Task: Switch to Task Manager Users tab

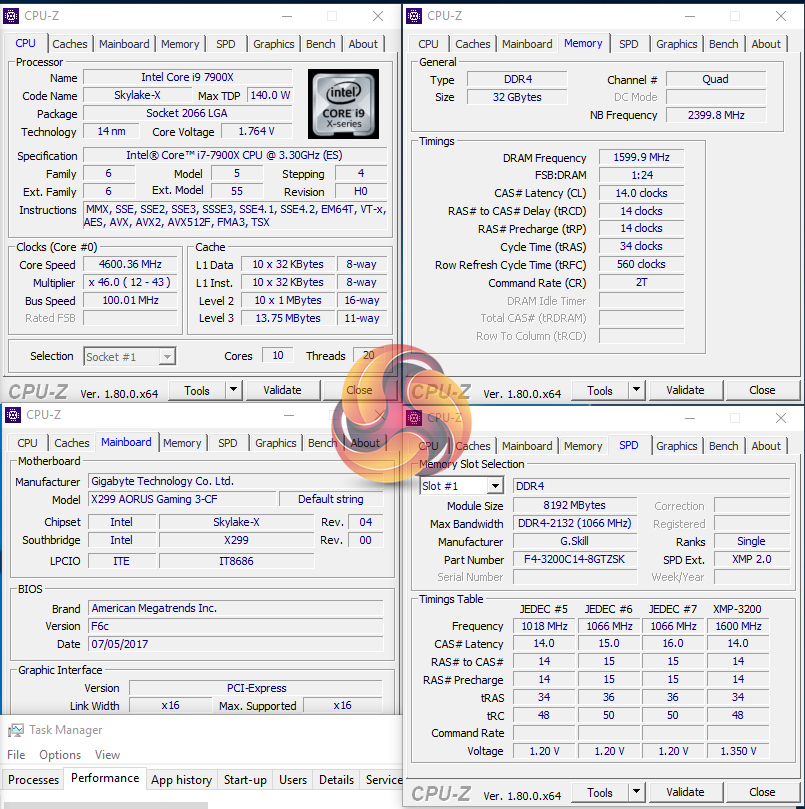Action: [293, 780]
